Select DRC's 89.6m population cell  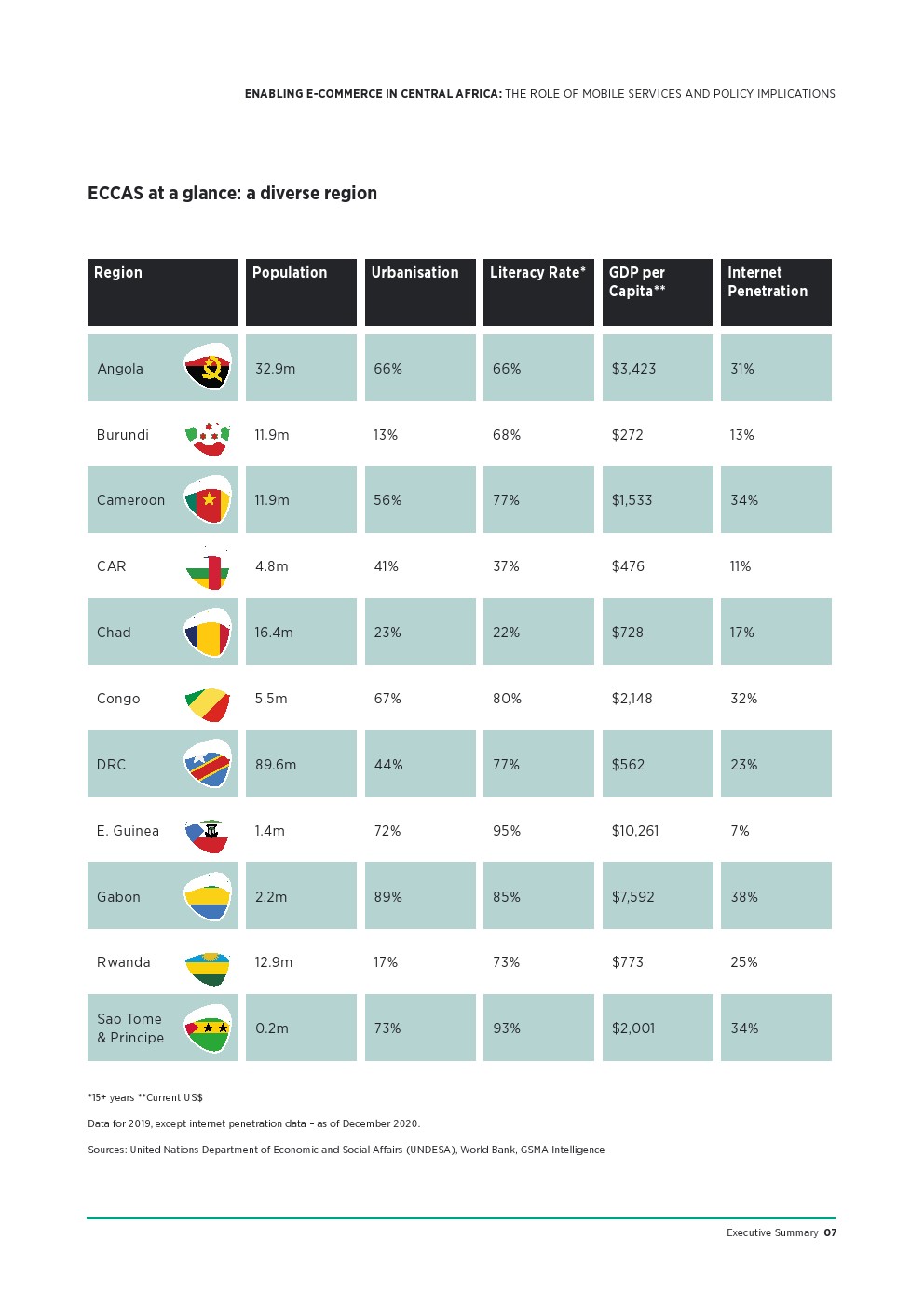(x=301, y=764)
